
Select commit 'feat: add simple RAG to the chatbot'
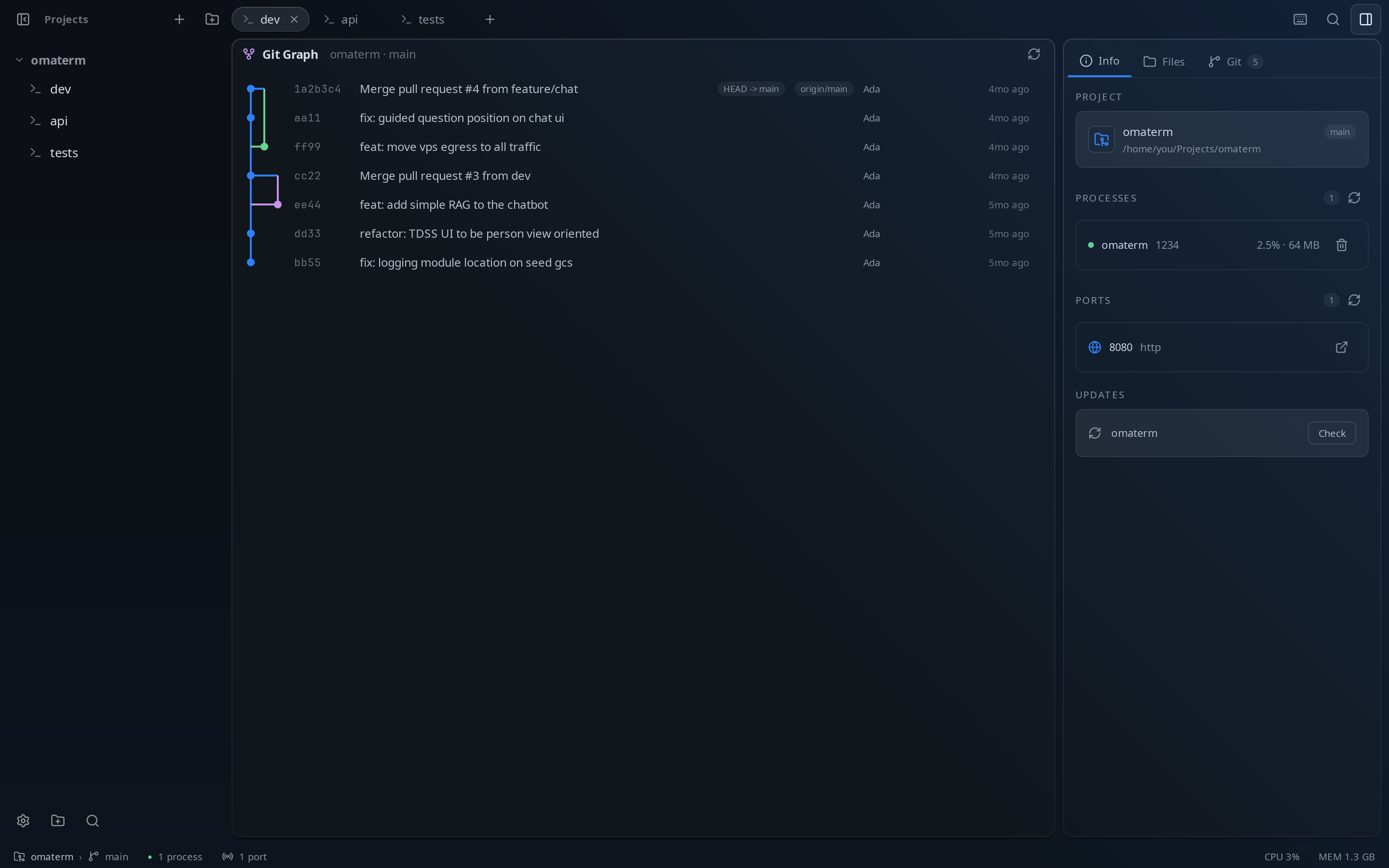click(643, 205)
